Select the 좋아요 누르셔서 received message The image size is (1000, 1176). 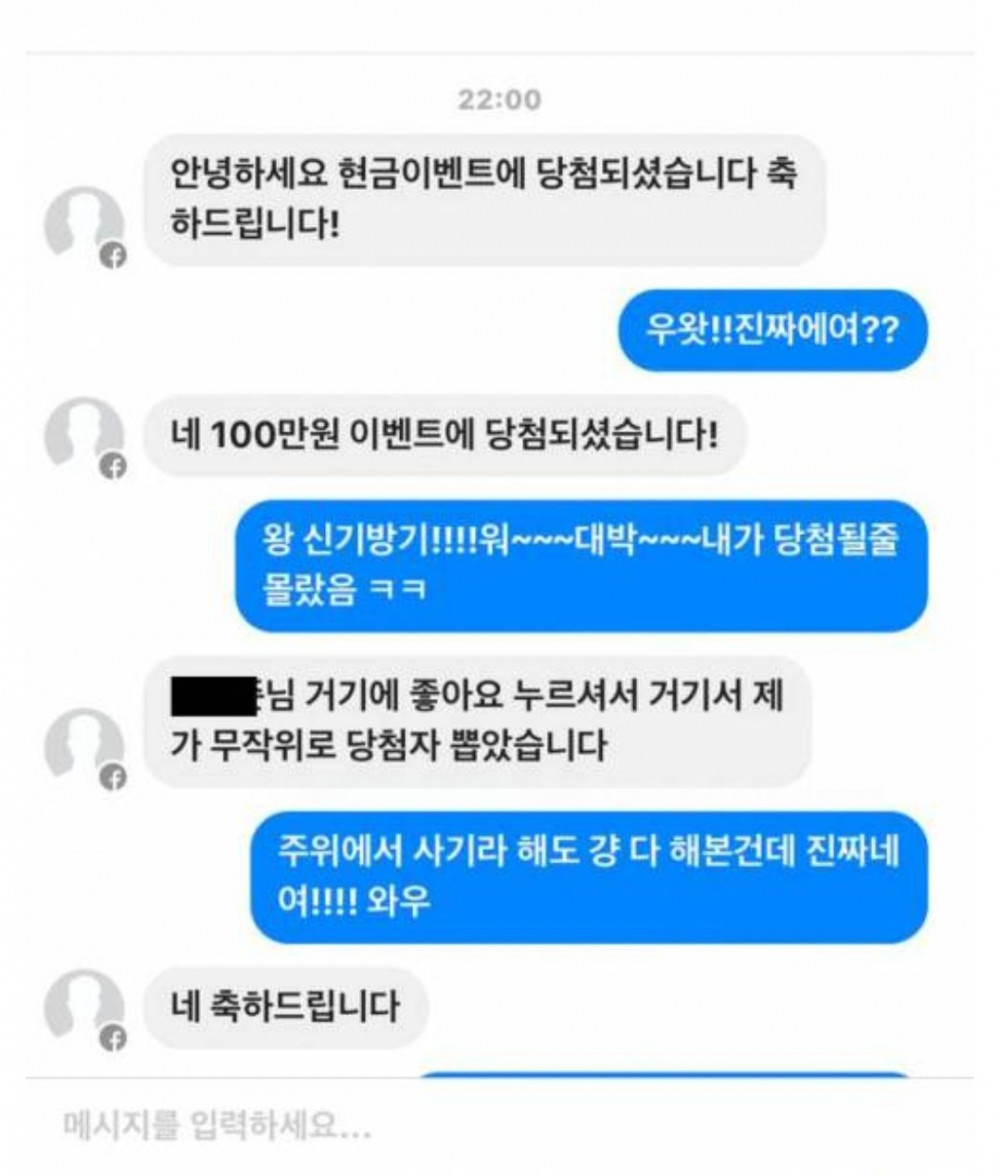pyautogui.click(x=477, y=722)
